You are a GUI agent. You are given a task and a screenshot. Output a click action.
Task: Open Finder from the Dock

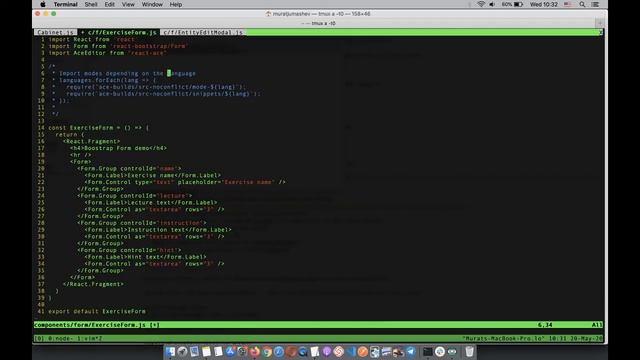[170, 351]
